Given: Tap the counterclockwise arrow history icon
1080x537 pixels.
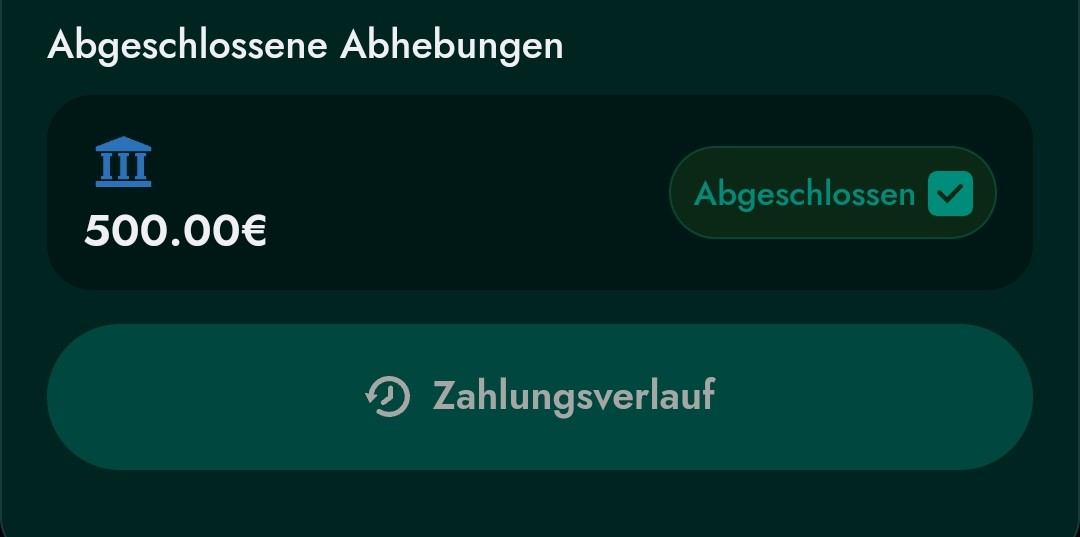Looking at the screenshot, I should (387, 397).
